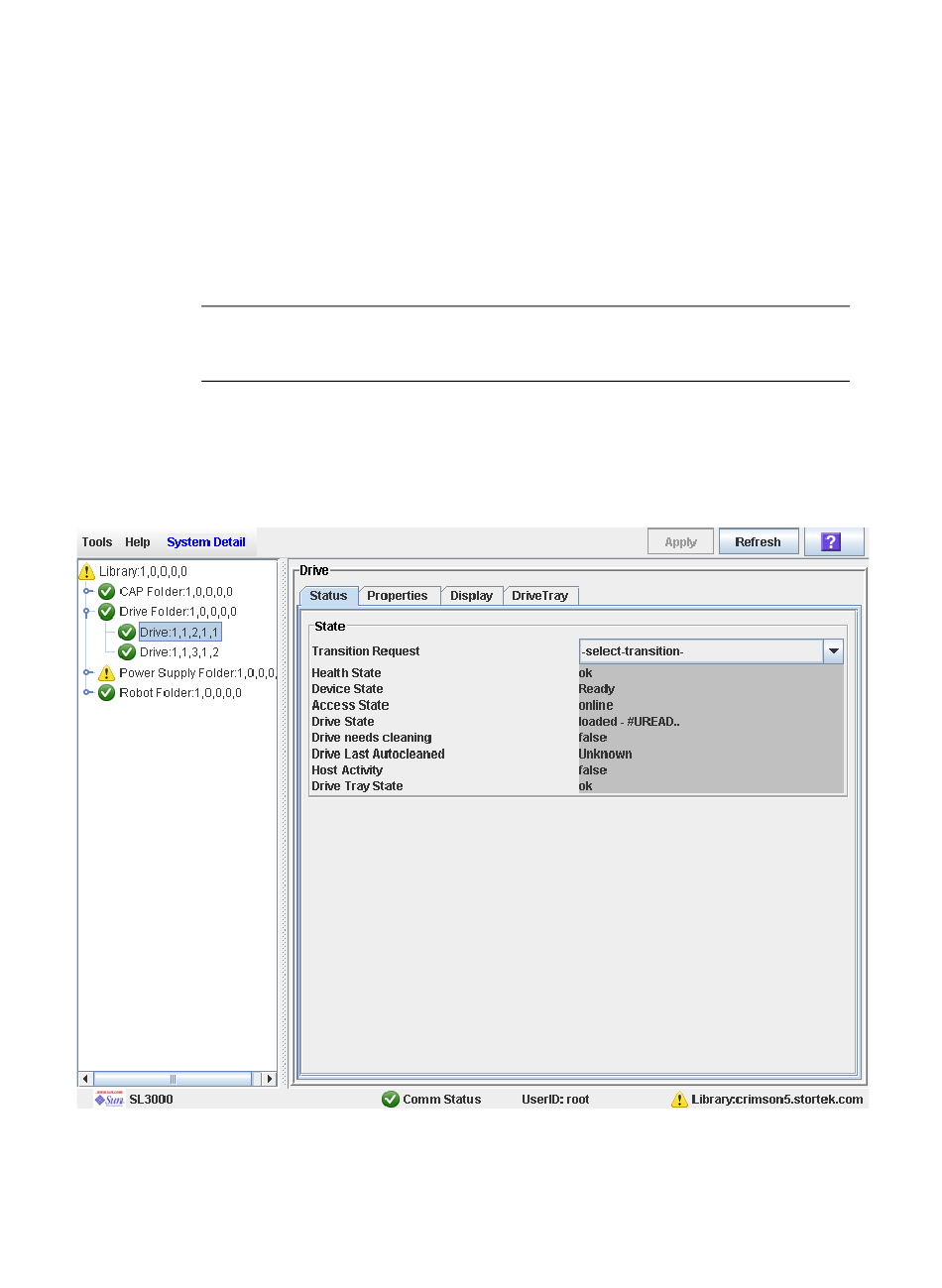
Task: Click the tree scrollbar right arrow
Action: tap(269, 1079)
